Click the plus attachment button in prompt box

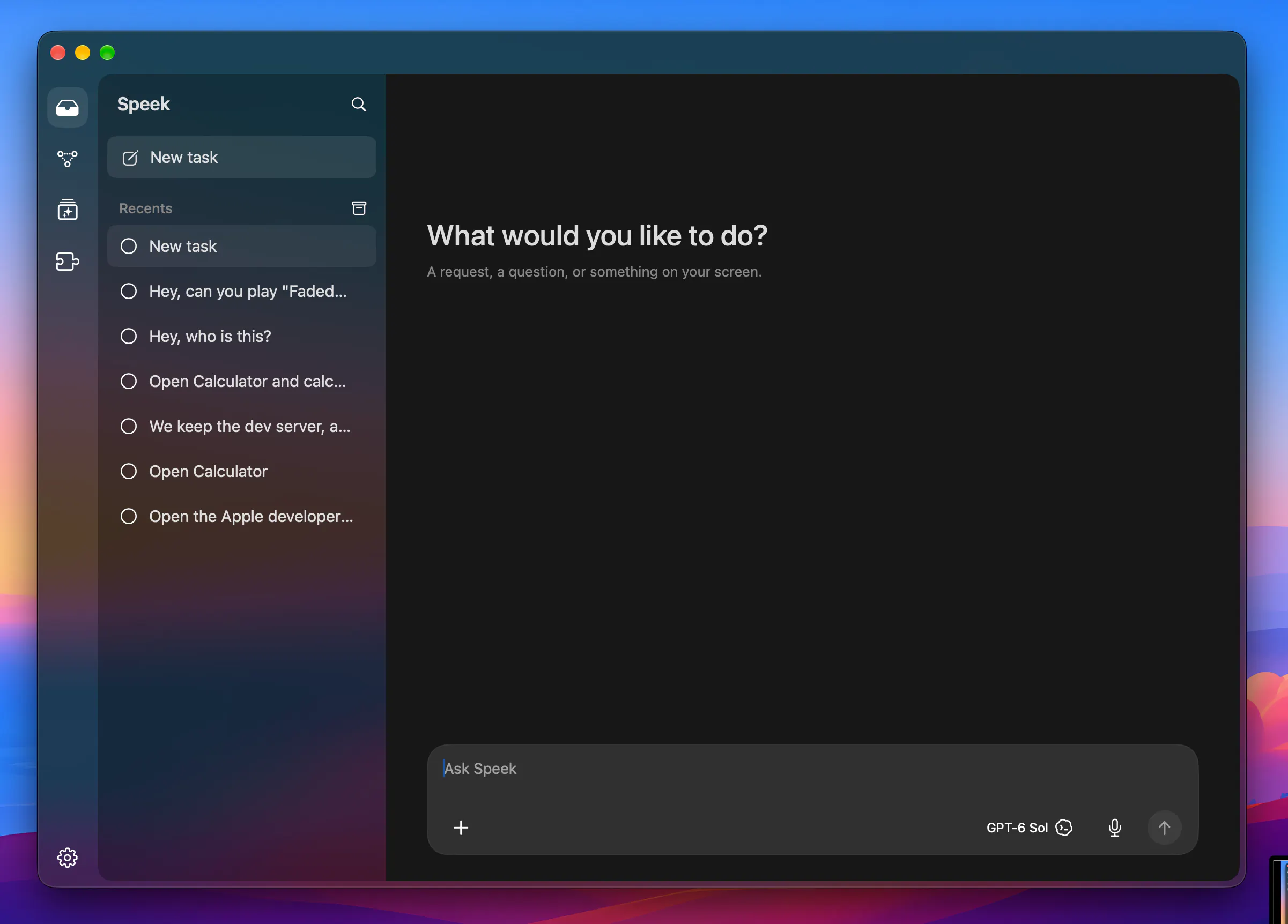click(461, 828)
